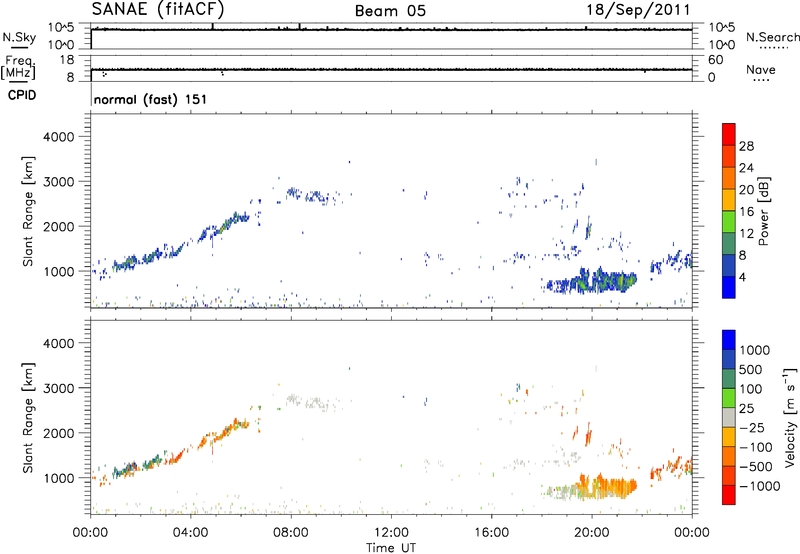
Task: Select the "Freq. [MHz]" axis label
Action: coord(18,68)
